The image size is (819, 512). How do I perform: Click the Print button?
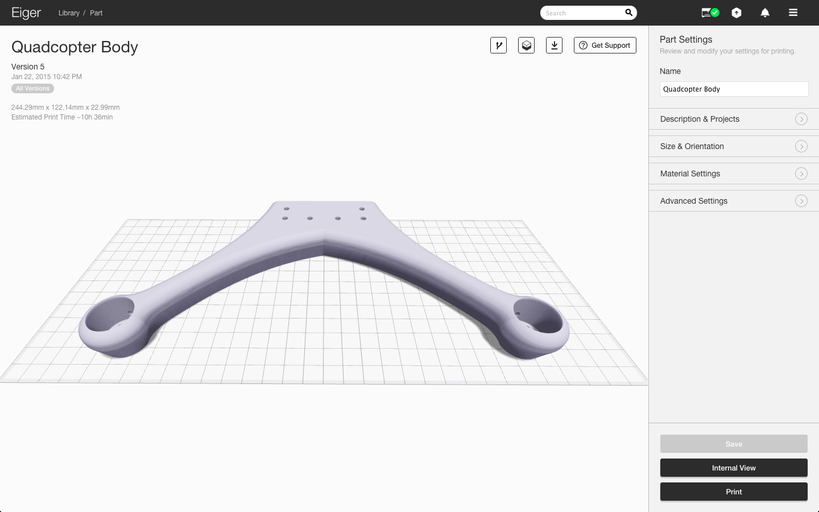pyautogui.click(x=733, y=492)
